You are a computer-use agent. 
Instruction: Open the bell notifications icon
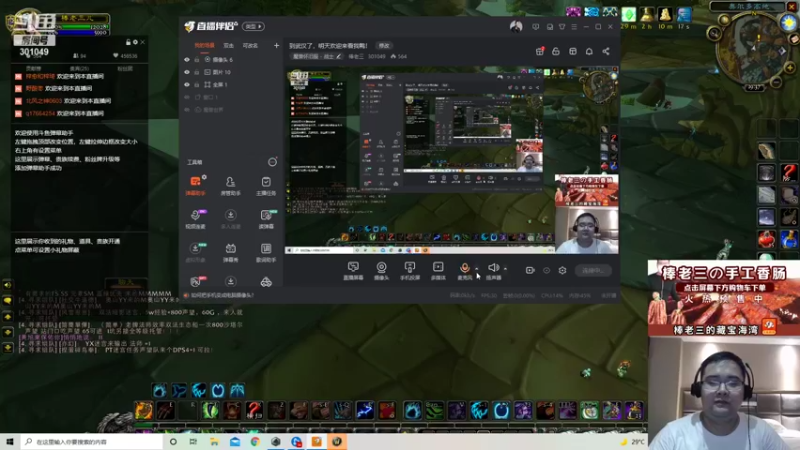coord(589,51)
